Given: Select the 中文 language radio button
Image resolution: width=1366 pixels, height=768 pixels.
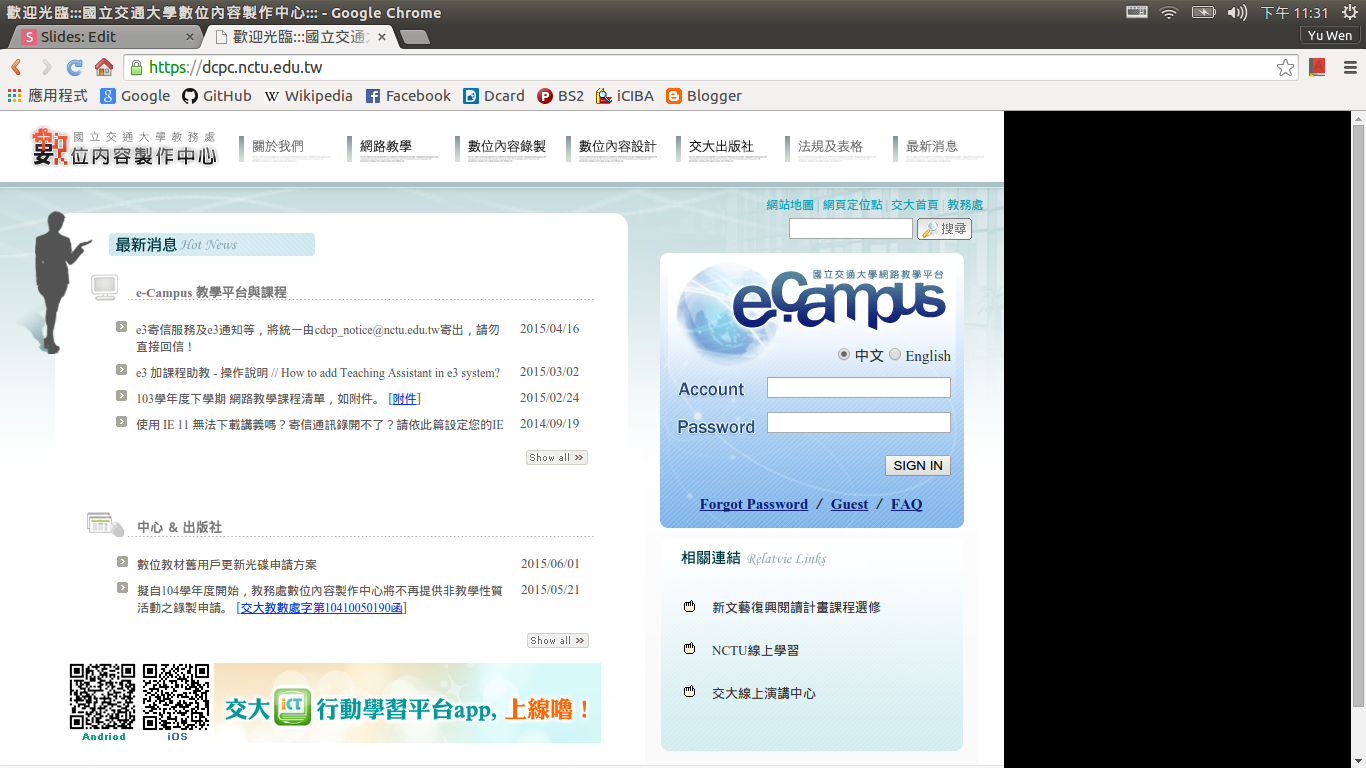Looking at the screenshot, I should (x=844, y=354).
